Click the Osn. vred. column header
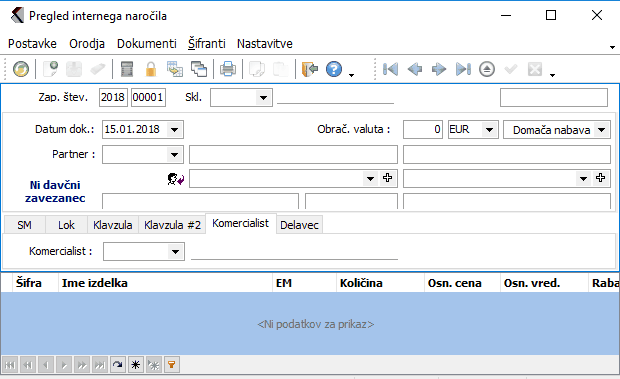The width and height of the screenshot is (620, 379). (x=544, y=283)
